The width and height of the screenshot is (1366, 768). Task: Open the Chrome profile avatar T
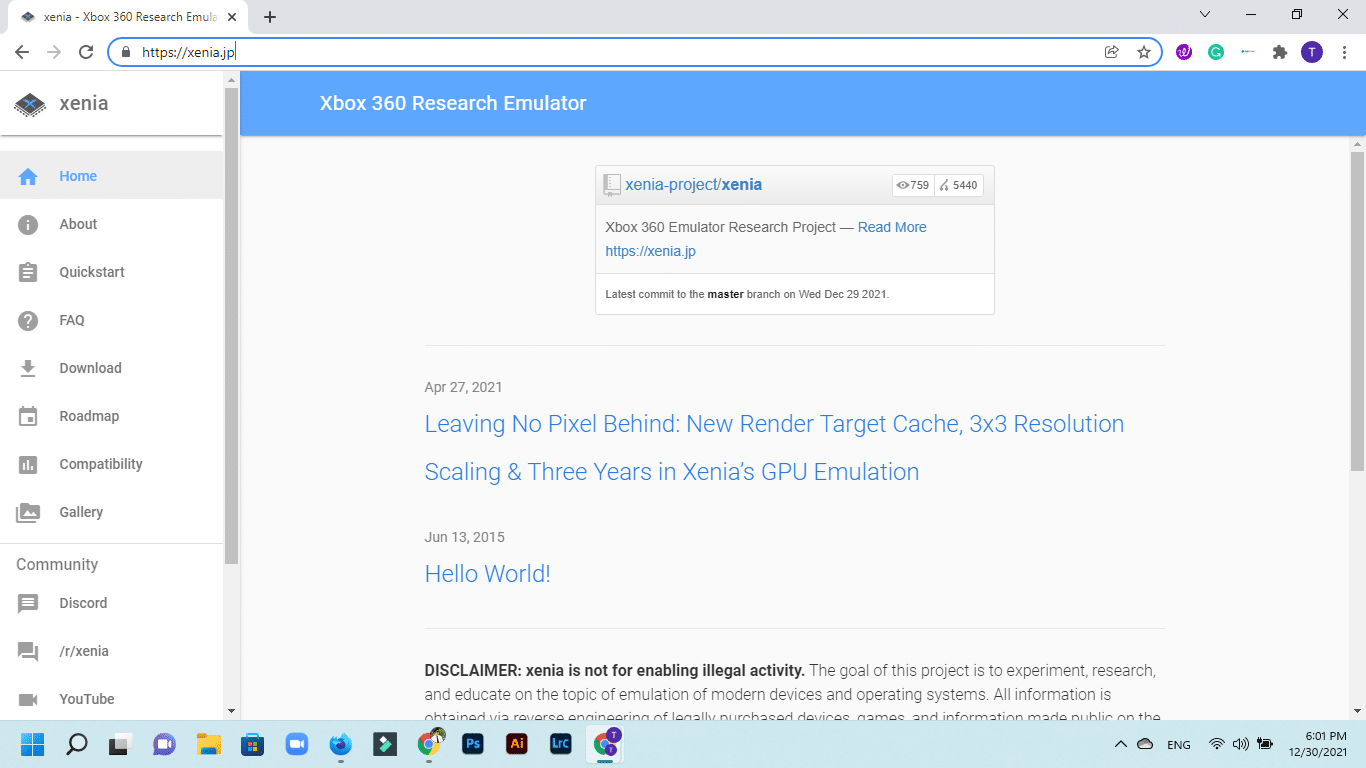[x=1311, y=52]
